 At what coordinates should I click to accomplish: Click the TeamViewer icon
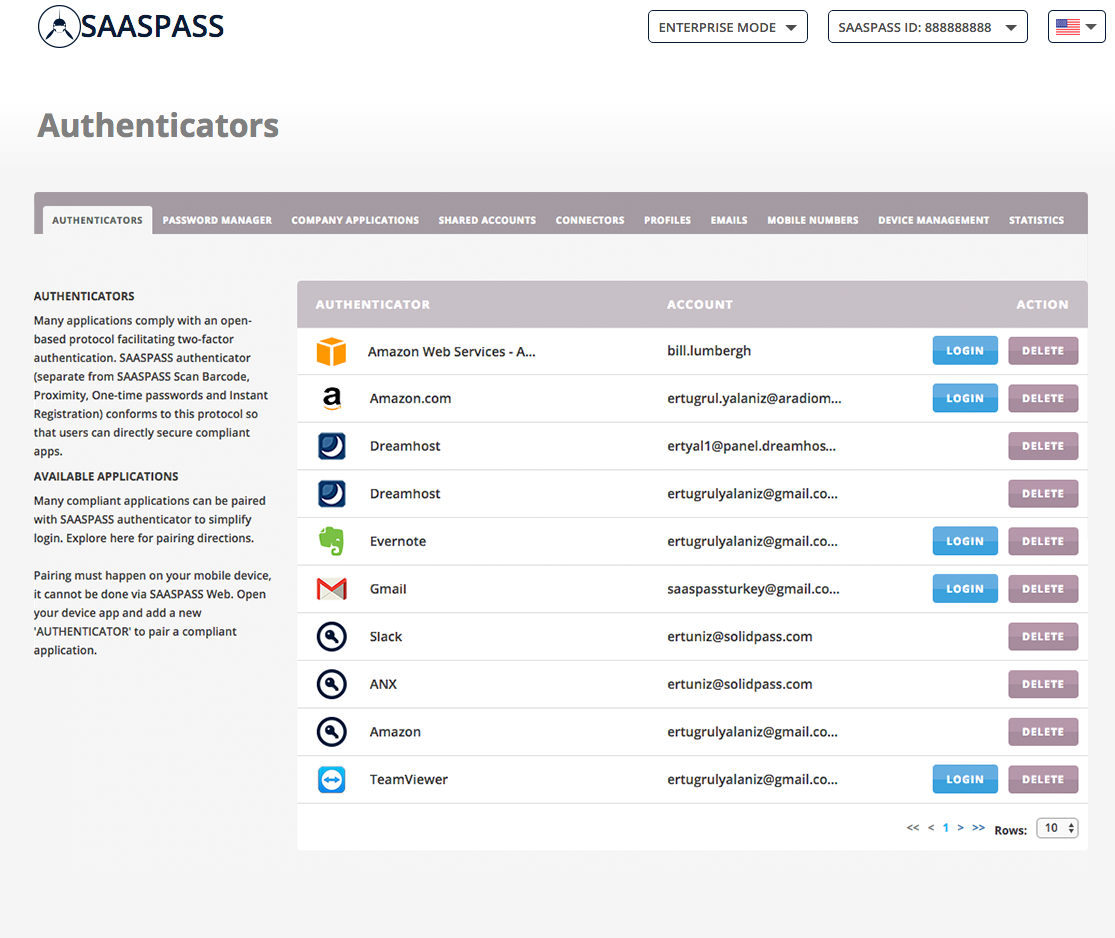click(x=331, y=779)
